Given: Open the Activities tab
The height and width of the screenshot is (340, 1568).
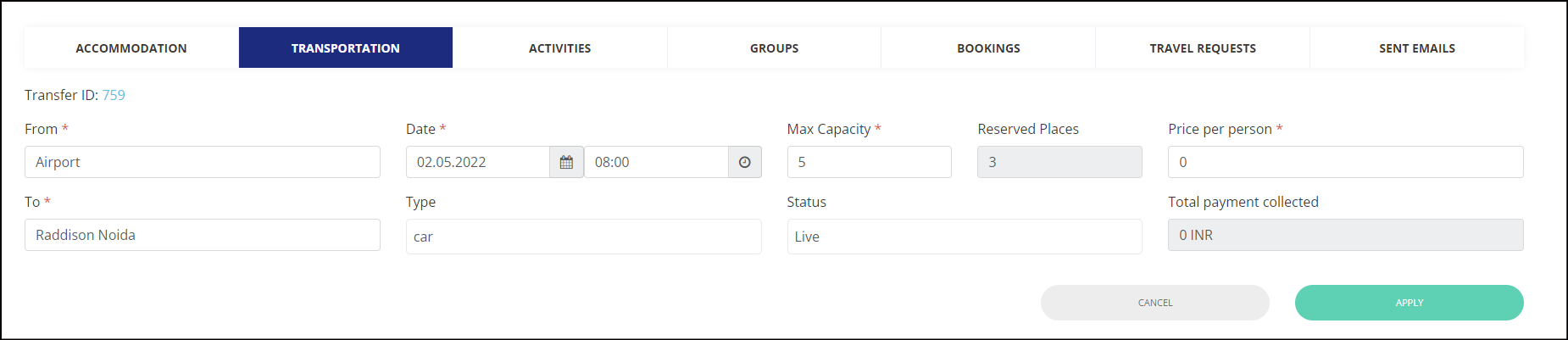Looking at the screenshot, I should click(560, 47).
